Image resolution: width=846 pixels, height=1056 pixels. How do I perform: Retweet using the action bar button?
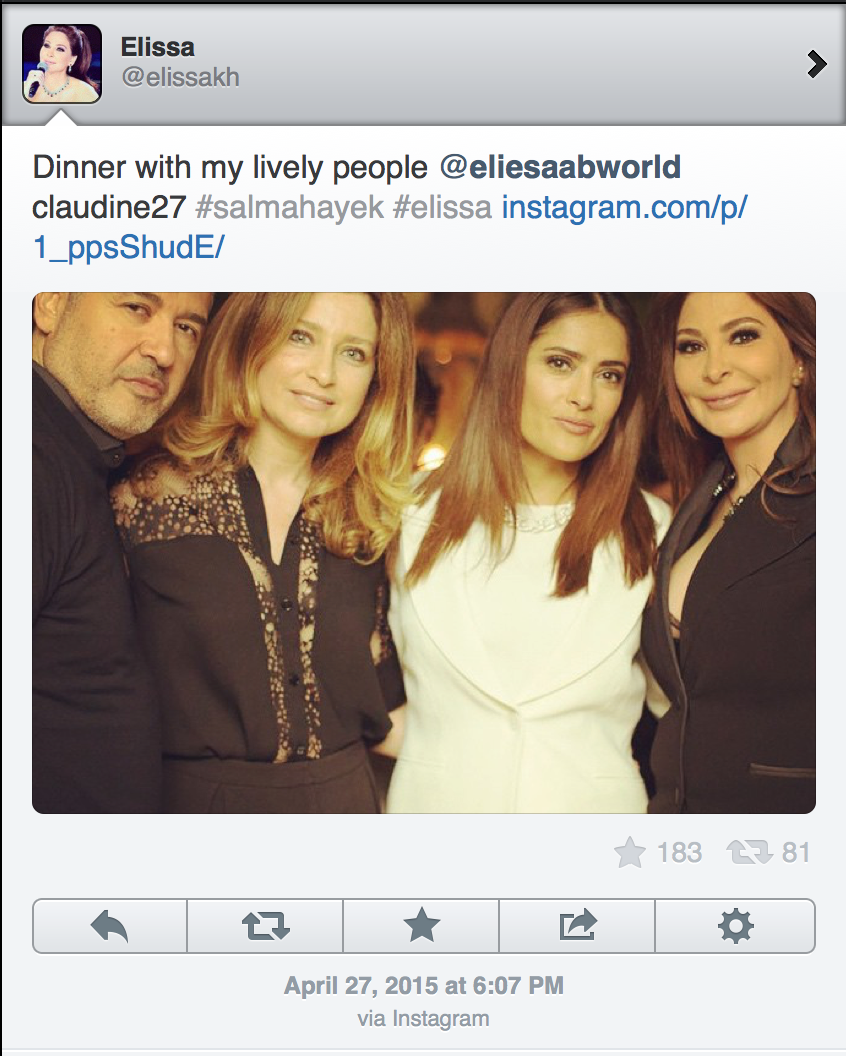pyautogui.click(x=265, y=926)
